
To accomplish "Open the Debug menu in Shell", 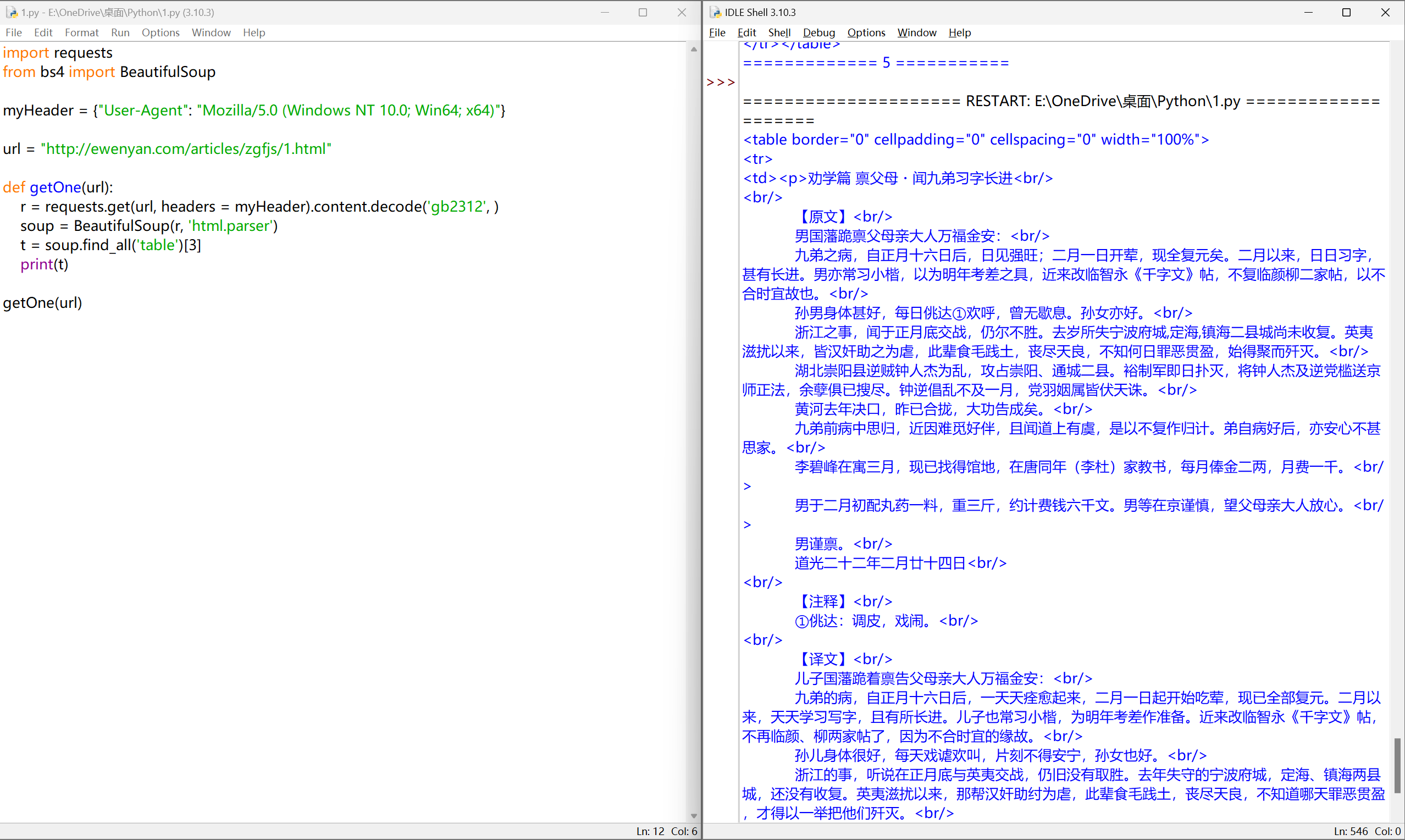I will pyautogui.click(x=818, y=32).
